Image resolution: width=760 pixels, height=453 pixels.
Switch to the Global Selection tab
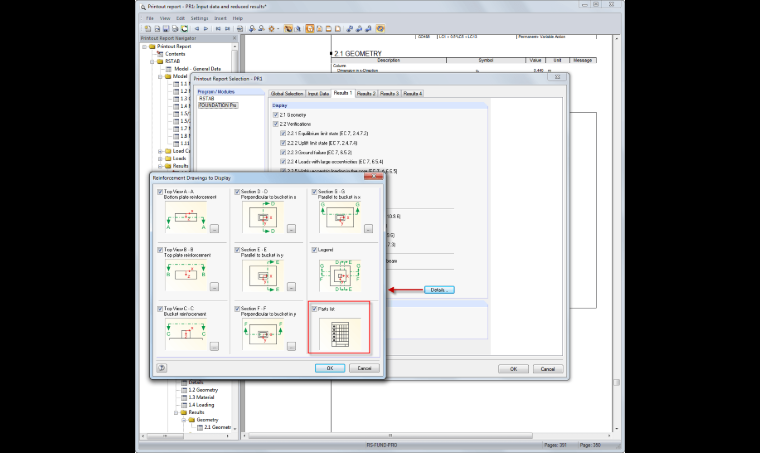point(287,94)
